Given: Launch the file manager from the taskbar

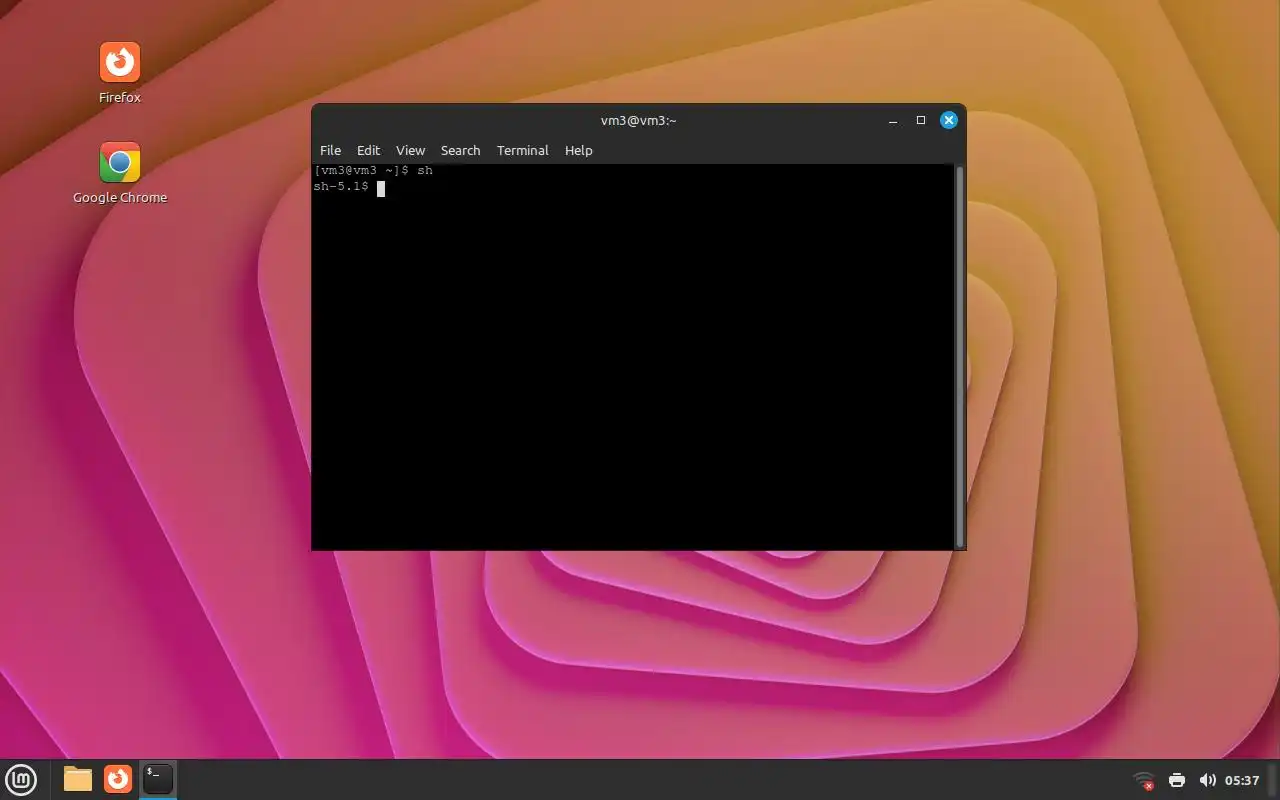Looking at the screenshot, I should click(x=78, y=779).
